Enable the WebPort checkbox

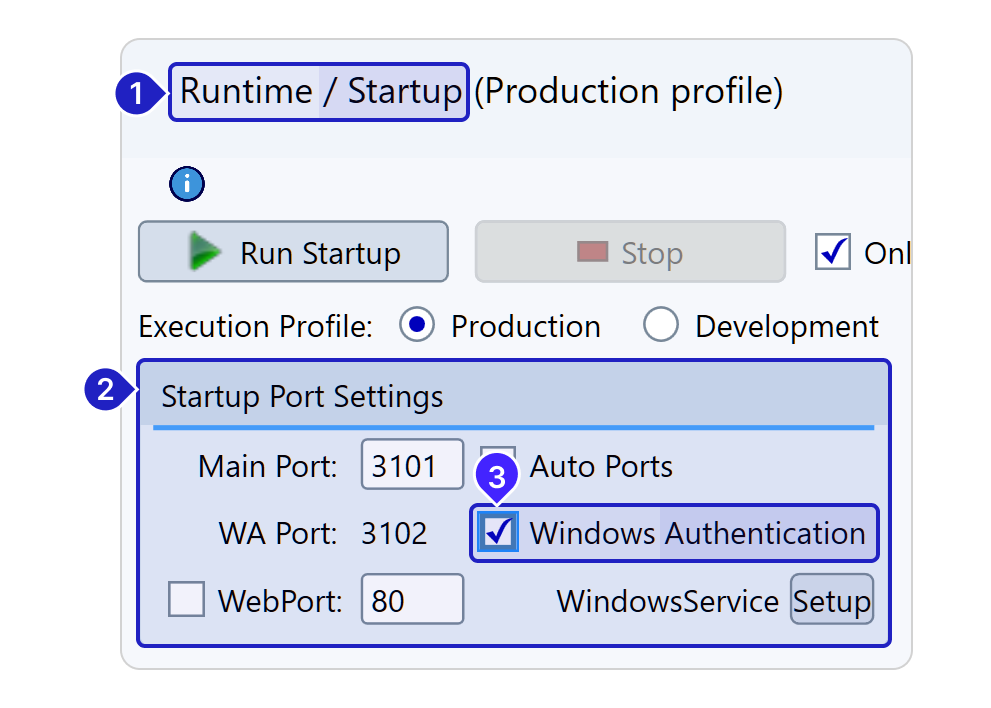186,599
